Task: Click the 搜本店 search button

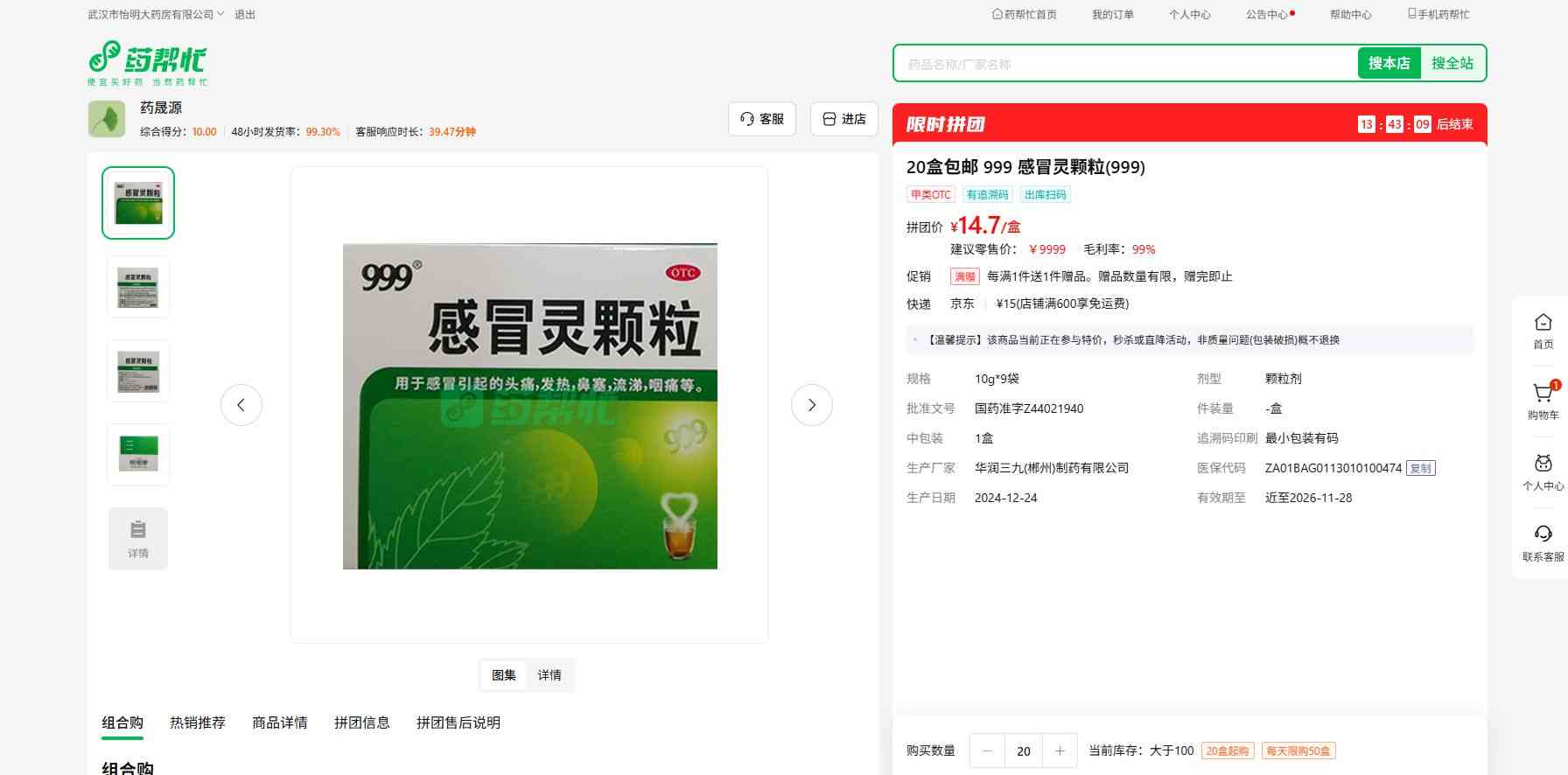Action: pyautogui.click(x=1389, y=63)
